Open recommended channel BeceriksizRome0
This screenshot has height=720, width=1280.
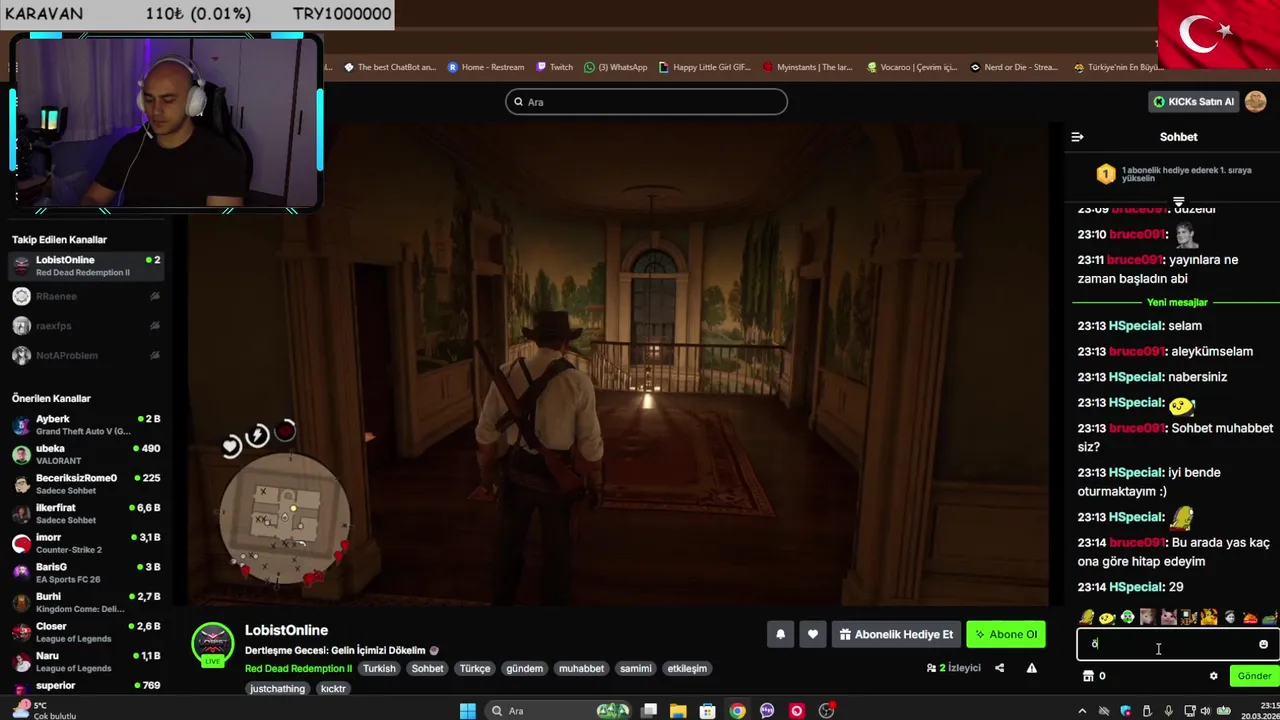coord(88,484)
